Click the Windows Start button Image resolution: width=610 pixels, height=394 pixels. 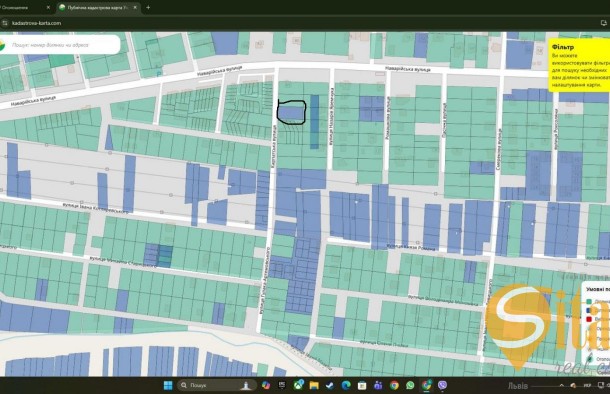(x=168, y=385)
